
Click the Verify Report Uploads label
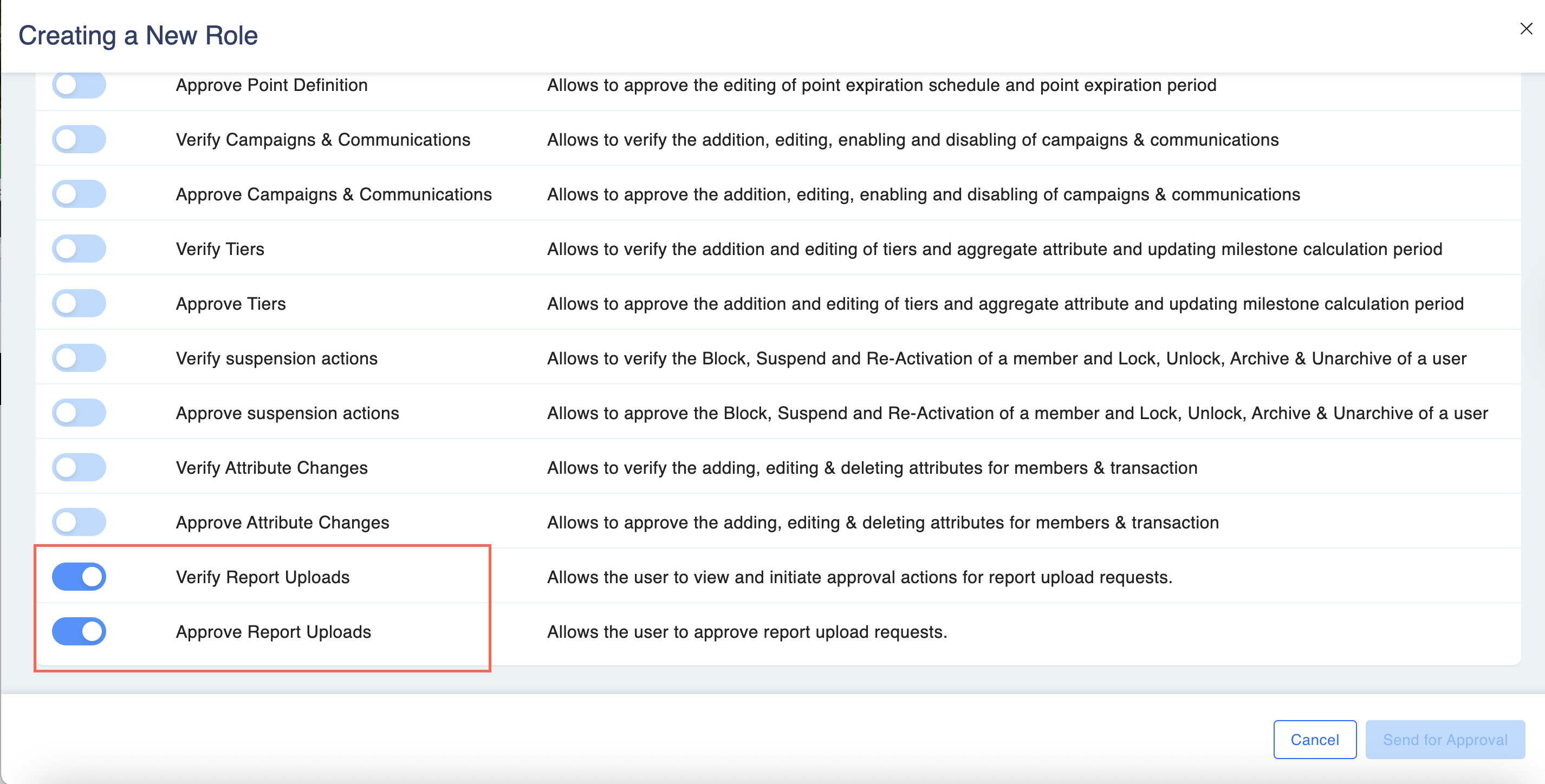[262, 577]
